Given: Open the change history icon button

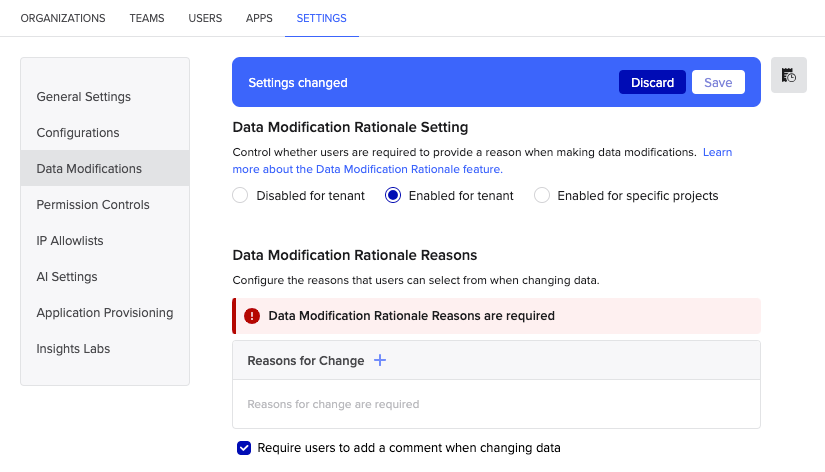Looking at the screenshot, I should 789,75.
